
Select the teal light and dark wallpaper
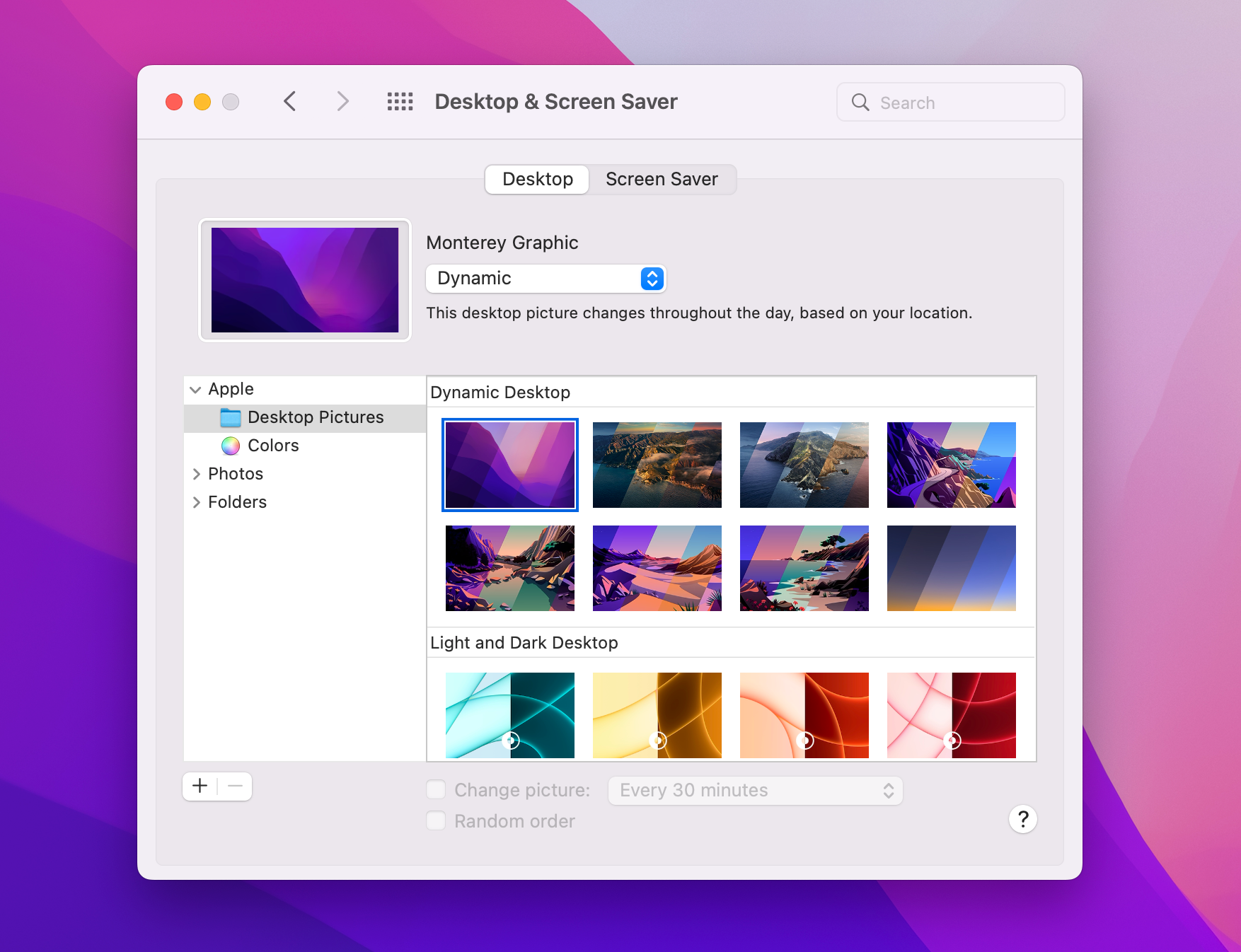510,715
